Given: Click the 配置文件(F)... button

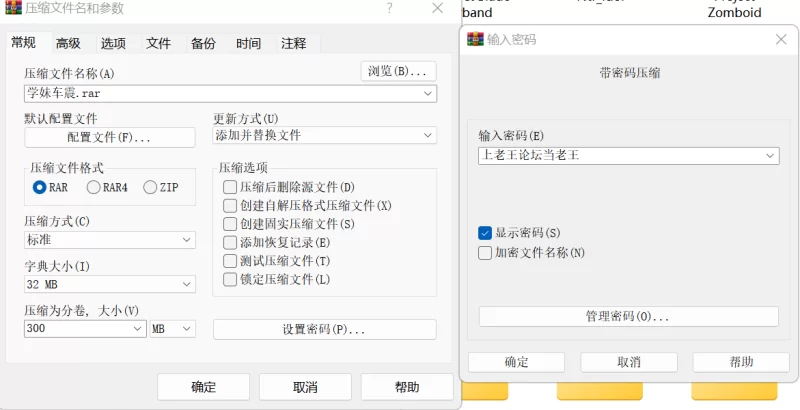Looking at the screenshot, I should point(110,138).
